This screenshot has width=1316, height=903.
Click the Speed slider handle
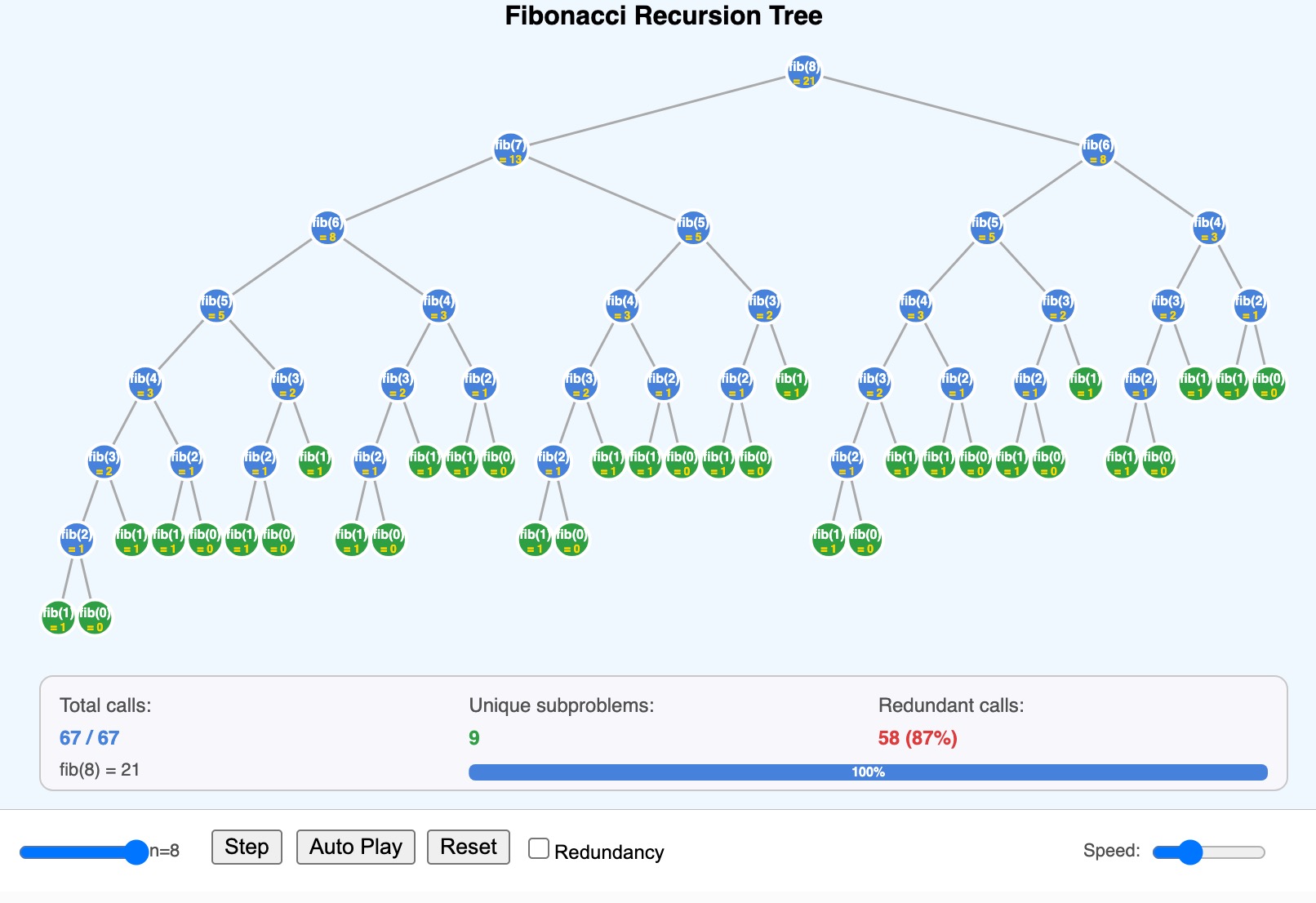(x=1190, y=852)
